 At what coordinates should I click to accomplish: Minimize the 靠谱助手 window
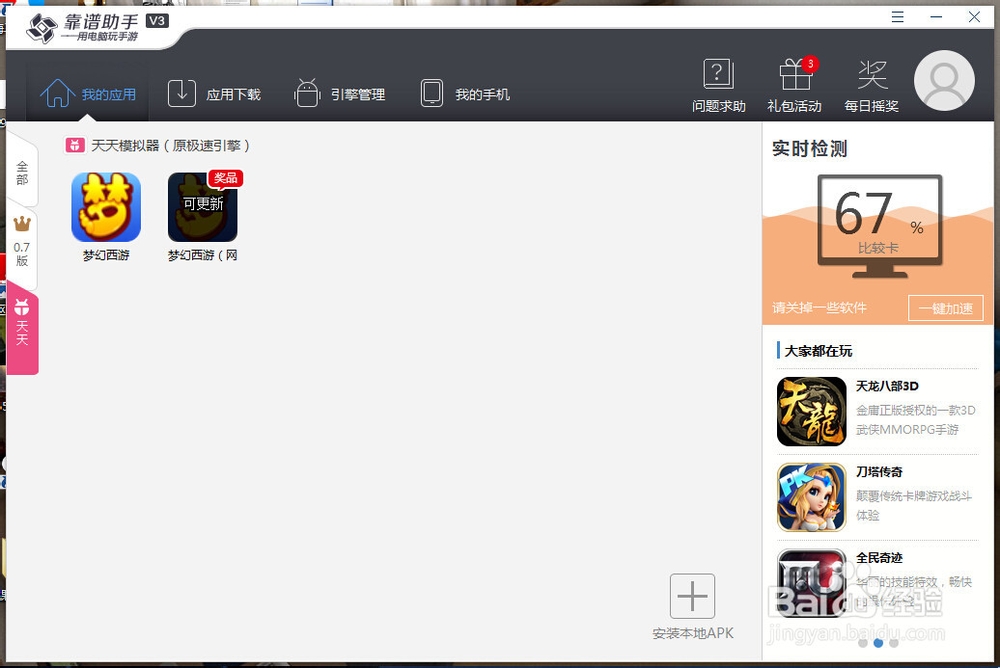[x=936, y=17]
